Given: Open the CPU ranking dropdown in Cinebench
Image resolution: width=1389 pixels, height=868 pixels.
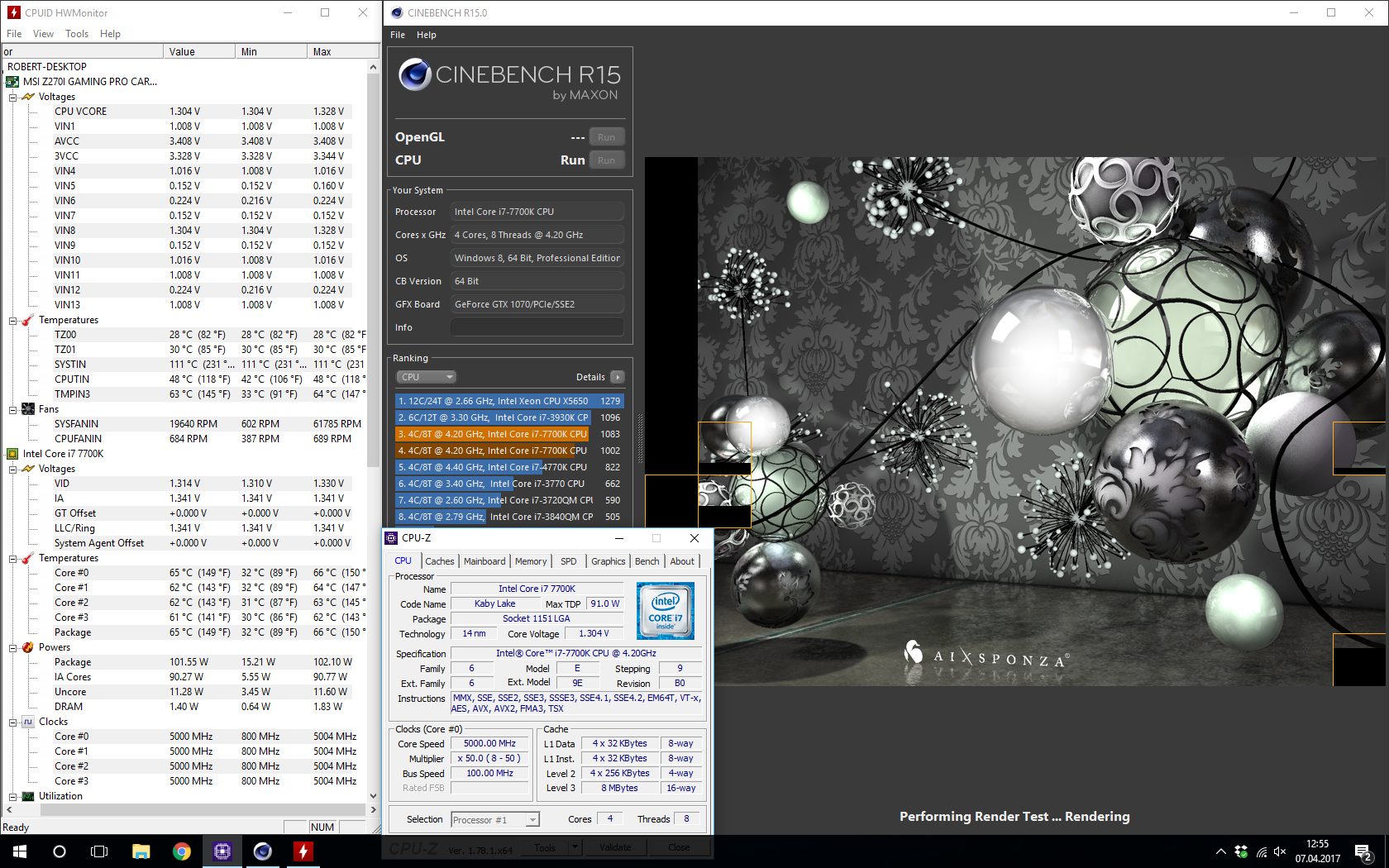Looking at the screenshot, I should click(427, 377).
